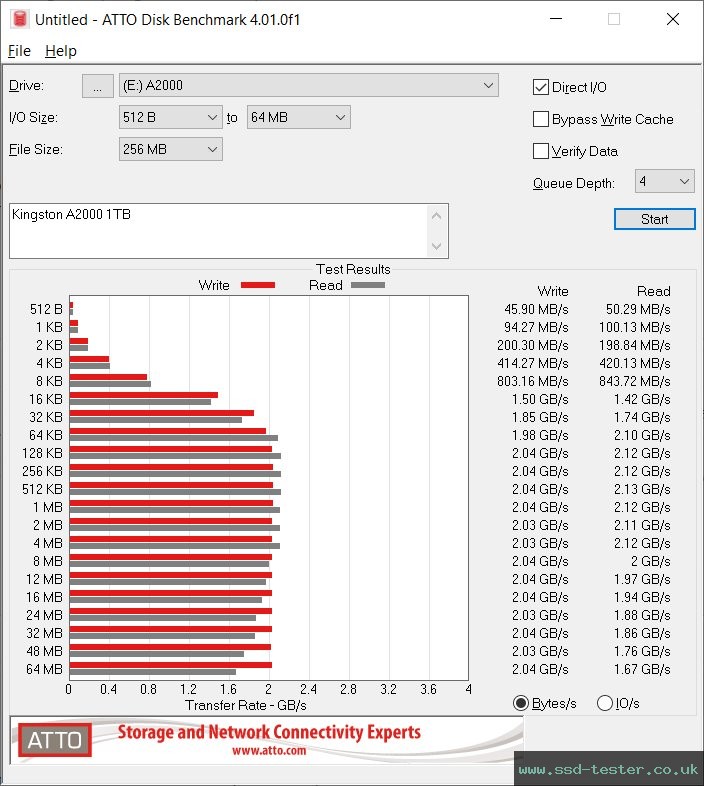Click the 512 B row read value 50.29 MB/s
This screenshot has width=704, height=786.
[x=638, y=309]
